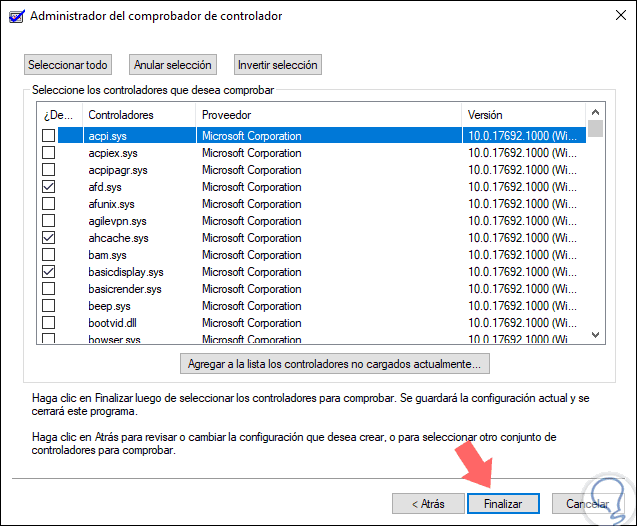
Task: Check the acpi.sys checkbox
Action: tap(49, 135)
